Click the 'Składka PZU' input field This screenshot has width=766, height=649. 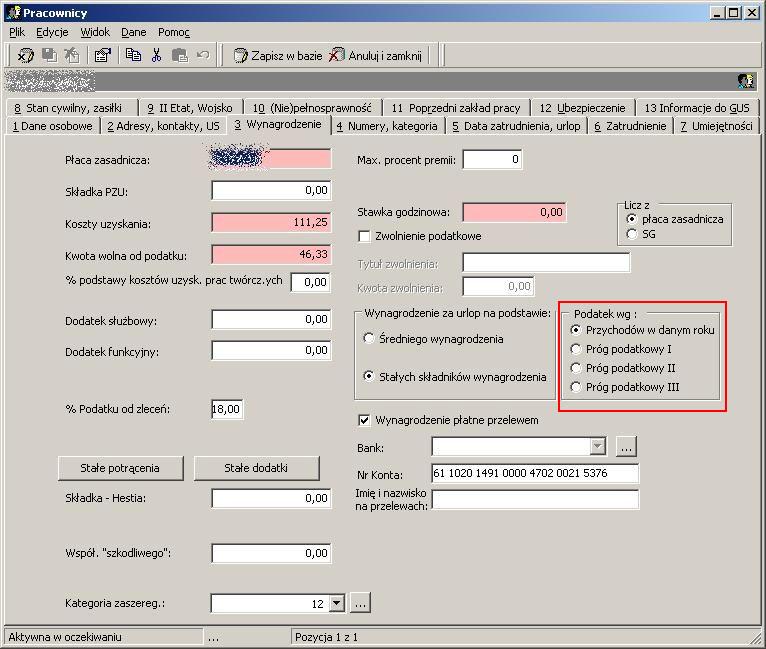tap(271, 190)
